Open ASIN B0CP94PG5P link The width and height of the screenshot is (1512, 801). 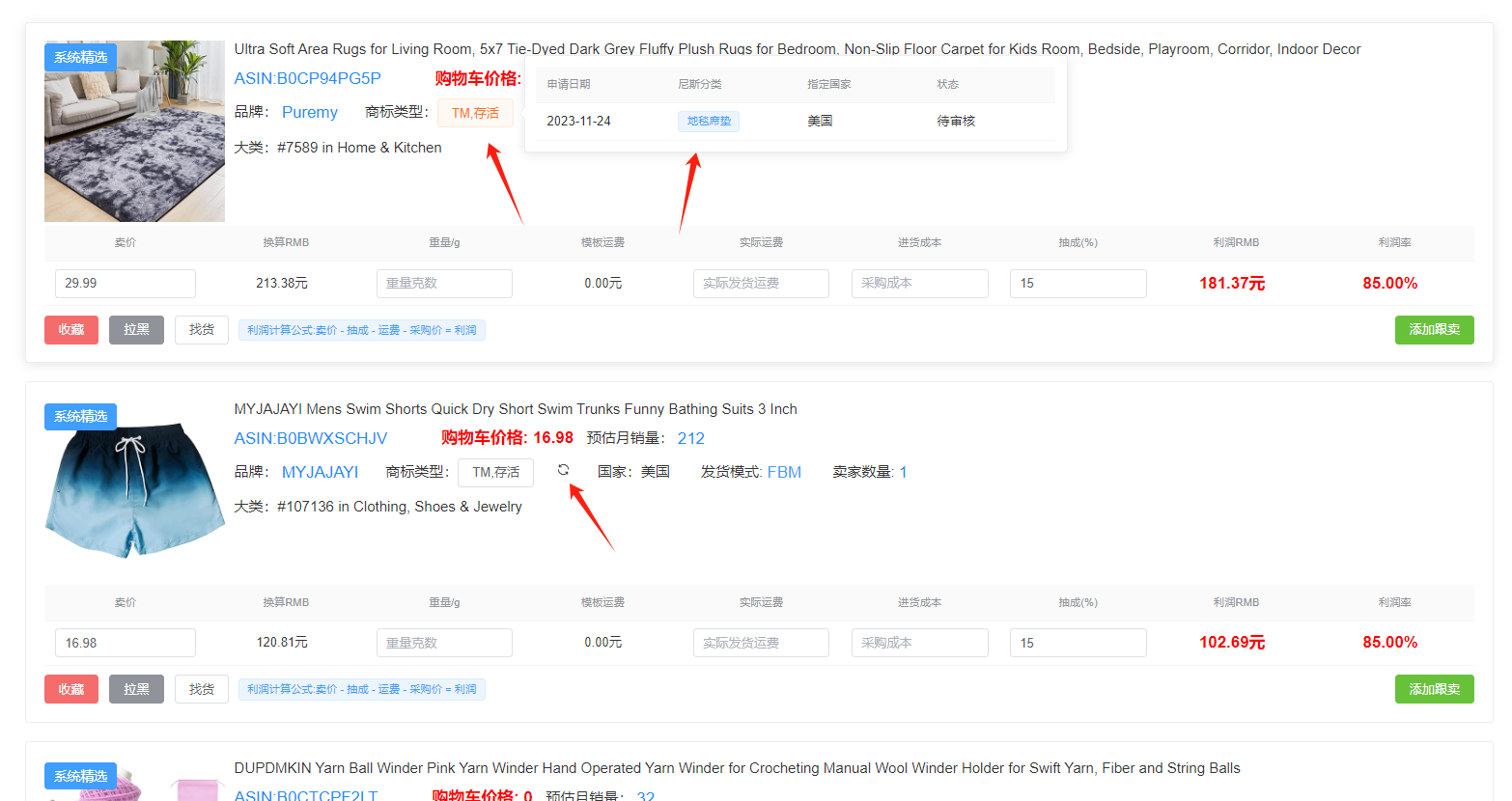click(x=307, y=78)
